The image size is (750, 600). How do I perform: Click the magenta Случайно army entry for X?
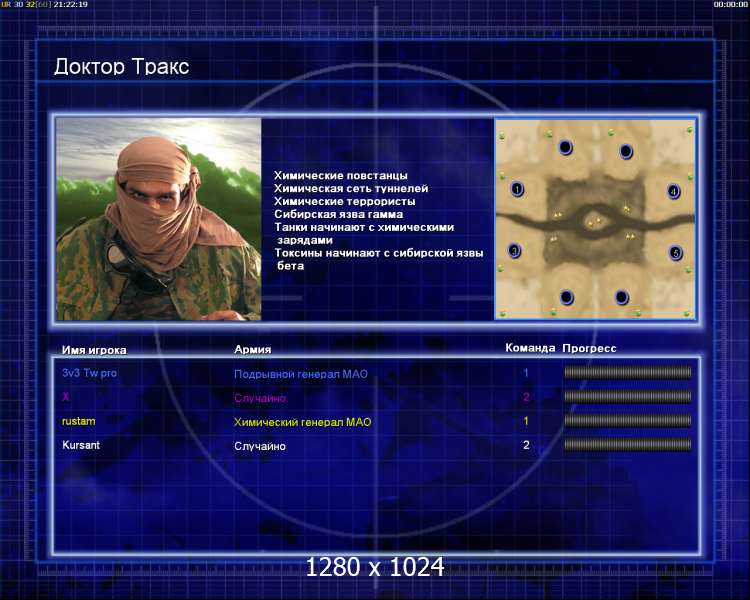pos(260,398)
